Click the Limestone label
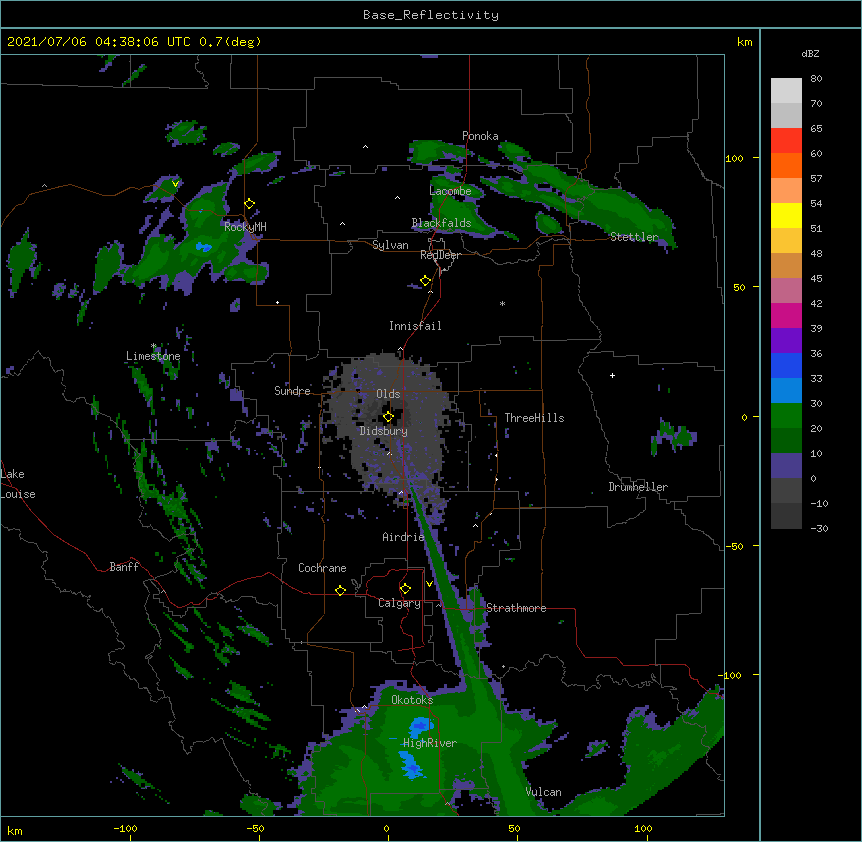This screenshot has height=842, width=862. coord(153,356)
